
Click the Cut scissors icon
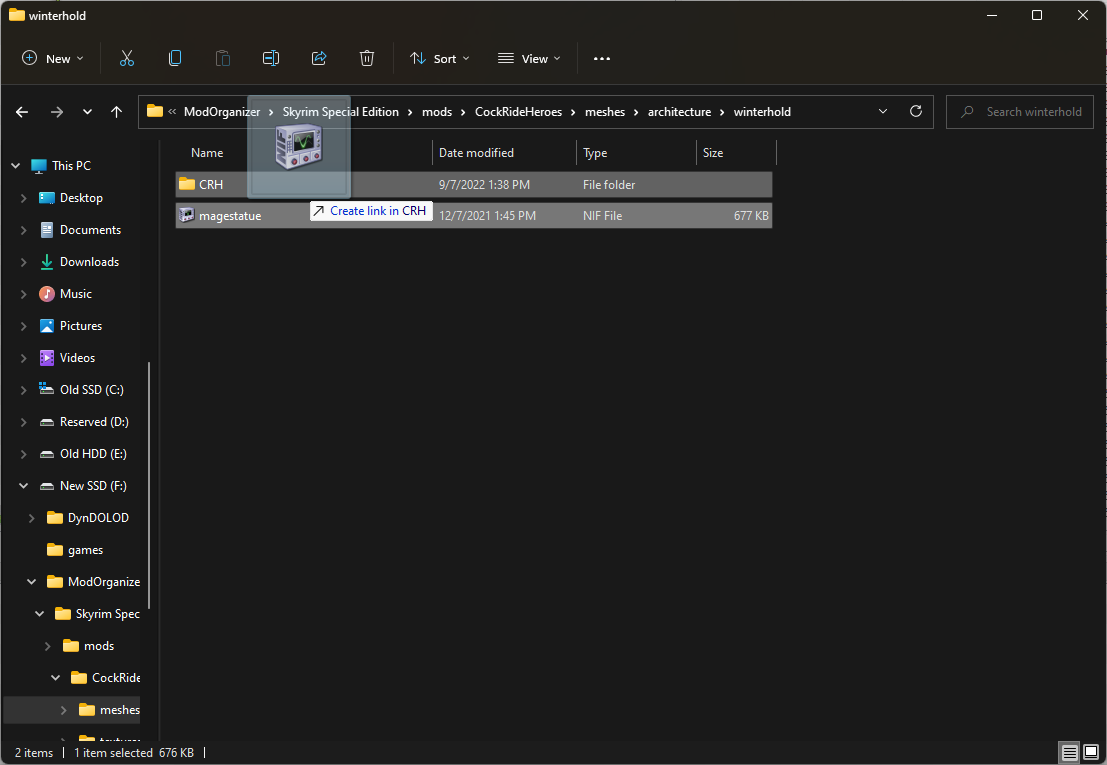(x=126, y=59)
